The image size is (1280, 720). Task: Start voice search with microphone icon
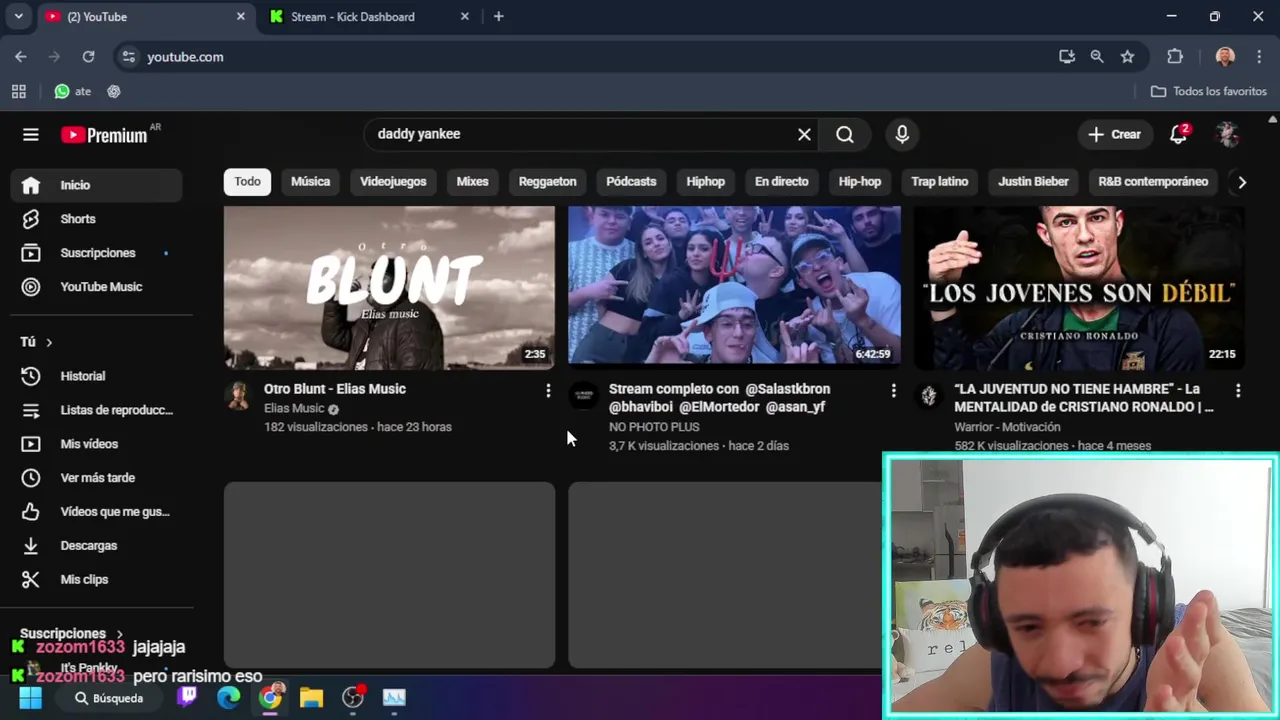tap(902, 134)
